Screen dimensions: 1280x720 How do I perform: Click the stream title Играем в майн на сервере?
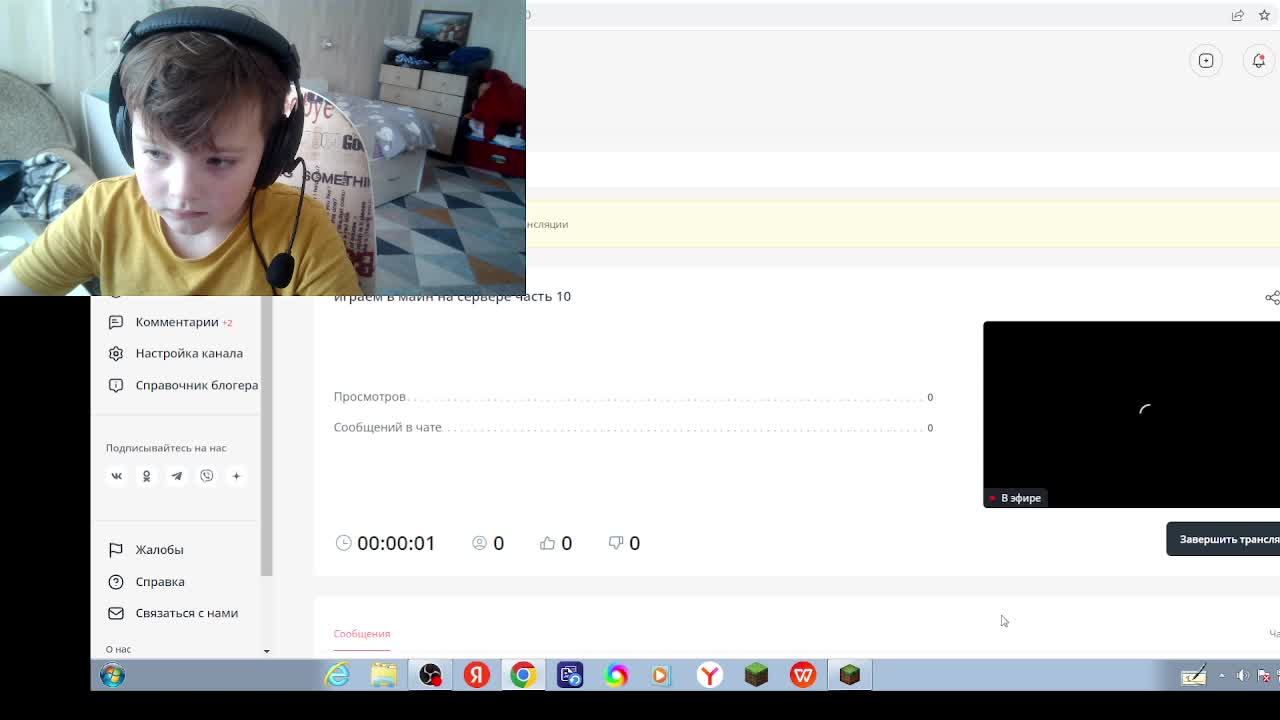point(452,296)
